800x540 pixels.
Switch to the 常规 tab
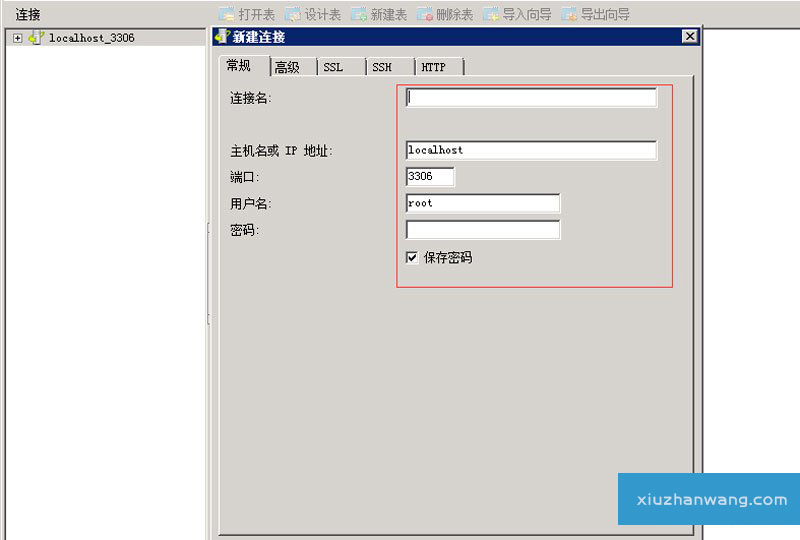point(239,66)
